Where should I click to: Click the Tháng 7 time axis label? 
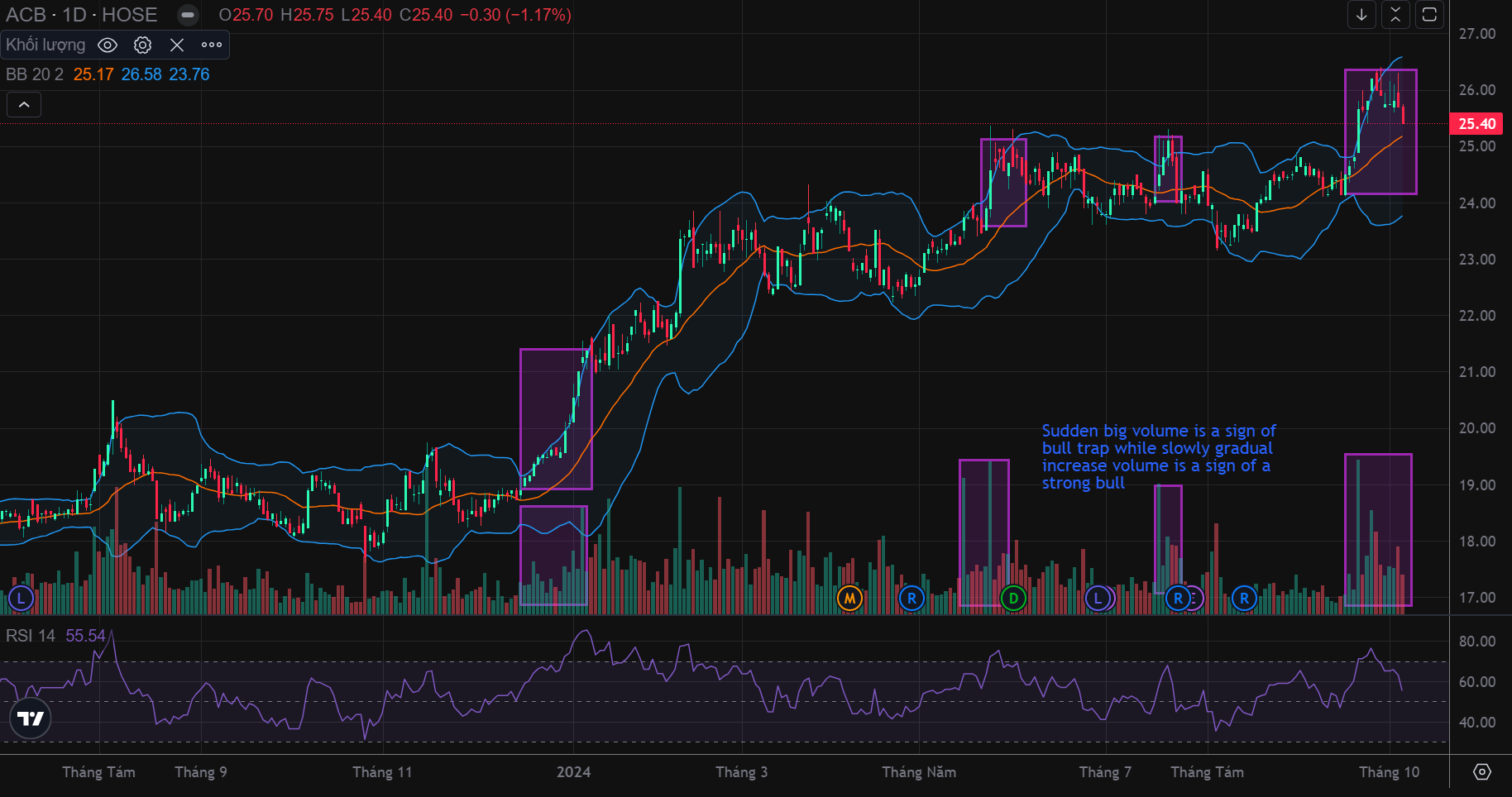click(1105, 772)
